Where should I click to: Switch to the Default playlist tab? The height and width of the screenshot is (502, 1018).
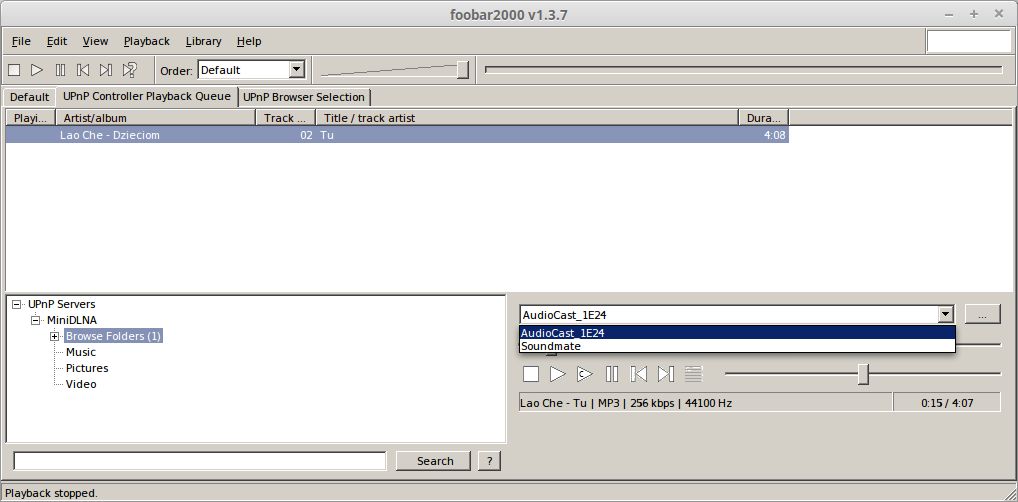coord(29,97)
